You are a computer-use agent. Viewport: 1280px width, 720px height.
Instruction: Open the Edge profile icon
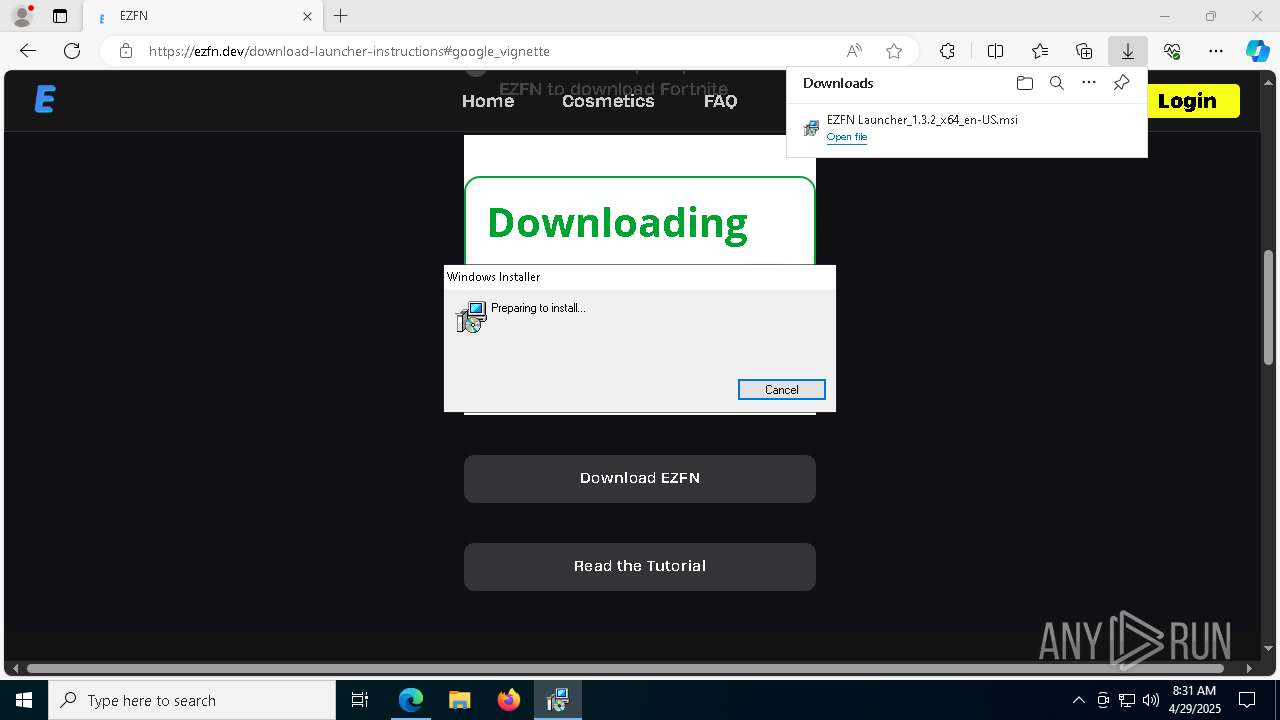pos(22,16)
